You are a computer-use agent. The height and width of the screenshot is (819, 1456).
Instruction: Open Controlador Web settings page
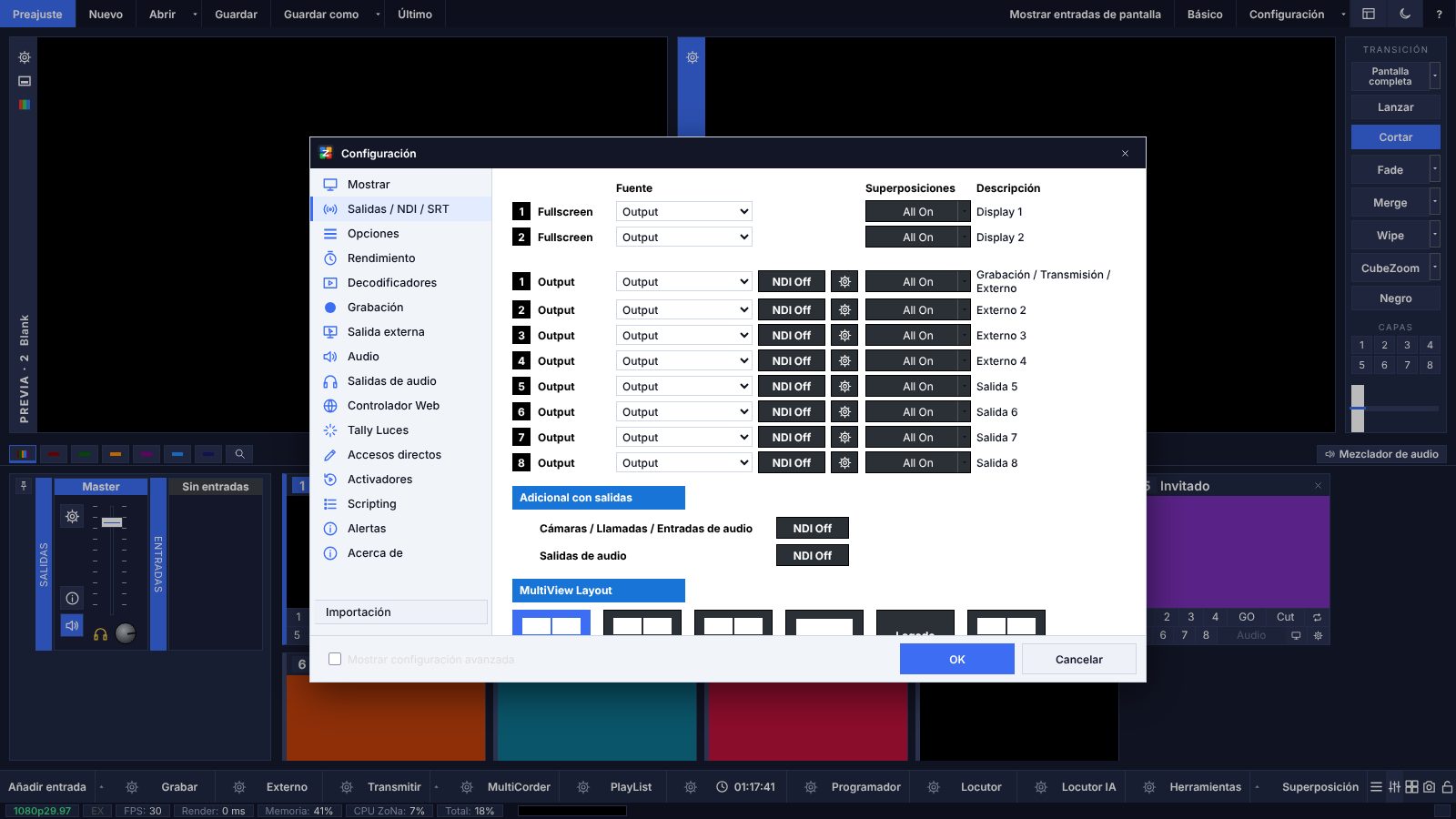coord(400,406)
